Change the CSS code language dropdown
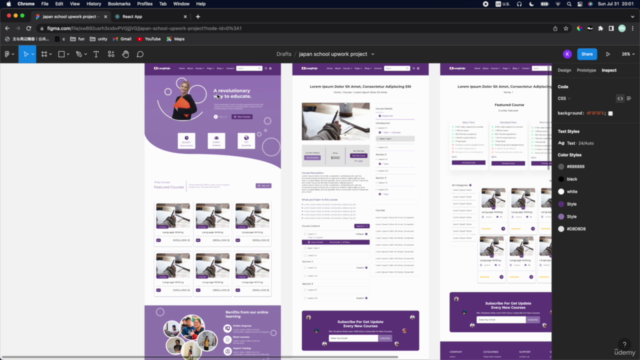This screenshot has width=640, height=360. coord(564,98)
